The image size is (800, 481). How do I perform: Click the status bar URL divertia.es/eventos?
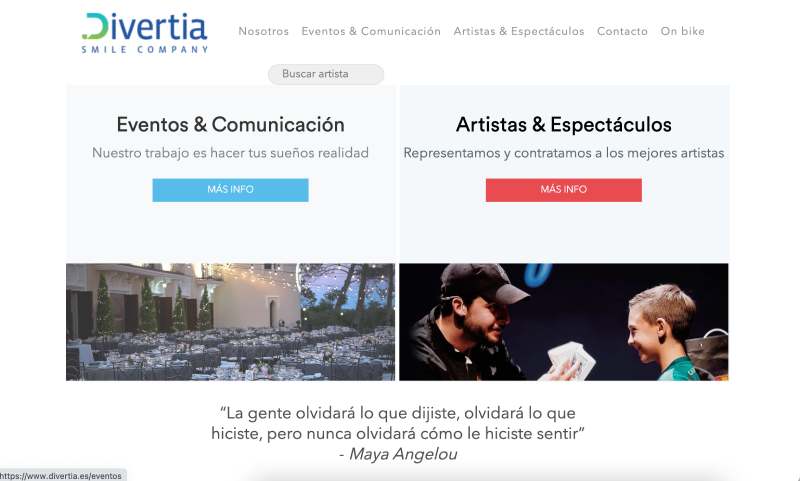click(x=61, y=476)
